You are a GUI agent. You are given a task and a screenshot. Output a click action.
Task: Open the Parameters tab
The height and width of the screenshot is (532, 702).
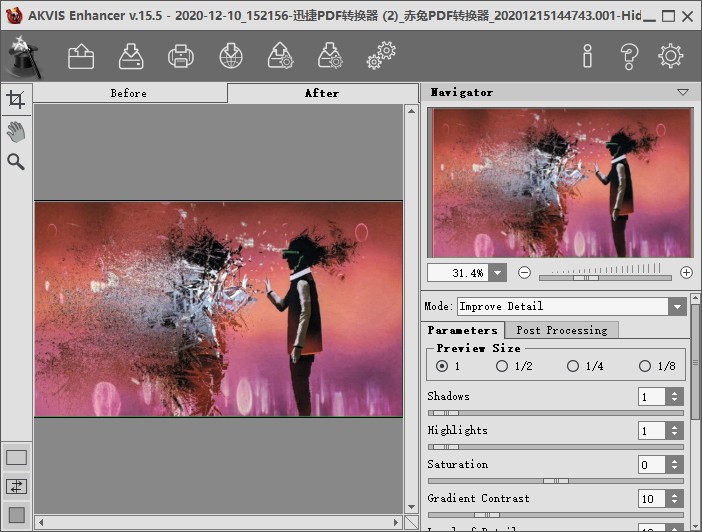coord(462,330)
